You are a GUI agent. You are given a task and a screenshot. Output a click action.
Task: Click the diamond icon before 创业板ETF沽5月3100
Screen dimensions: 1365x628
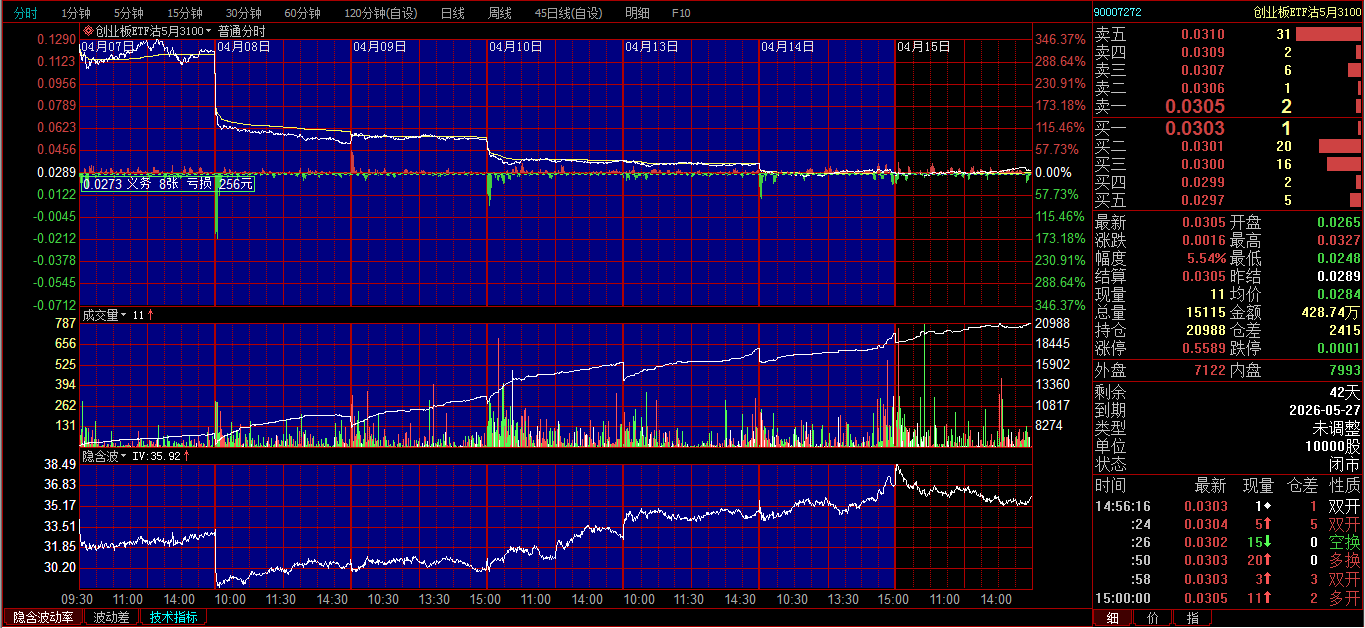click(88, 31)
